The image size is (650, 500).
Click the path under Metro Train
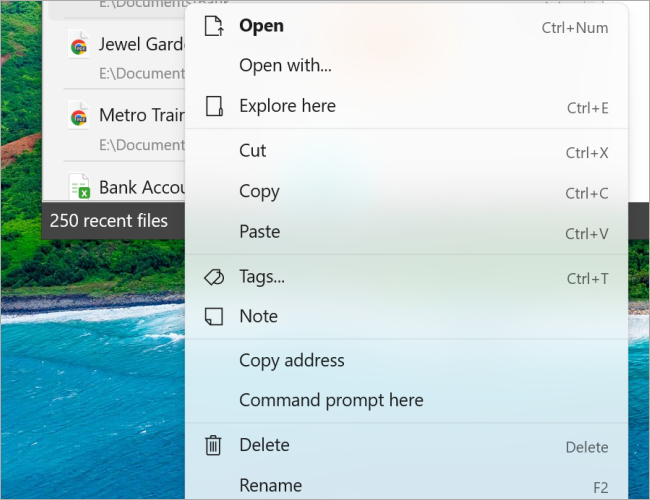142,145
